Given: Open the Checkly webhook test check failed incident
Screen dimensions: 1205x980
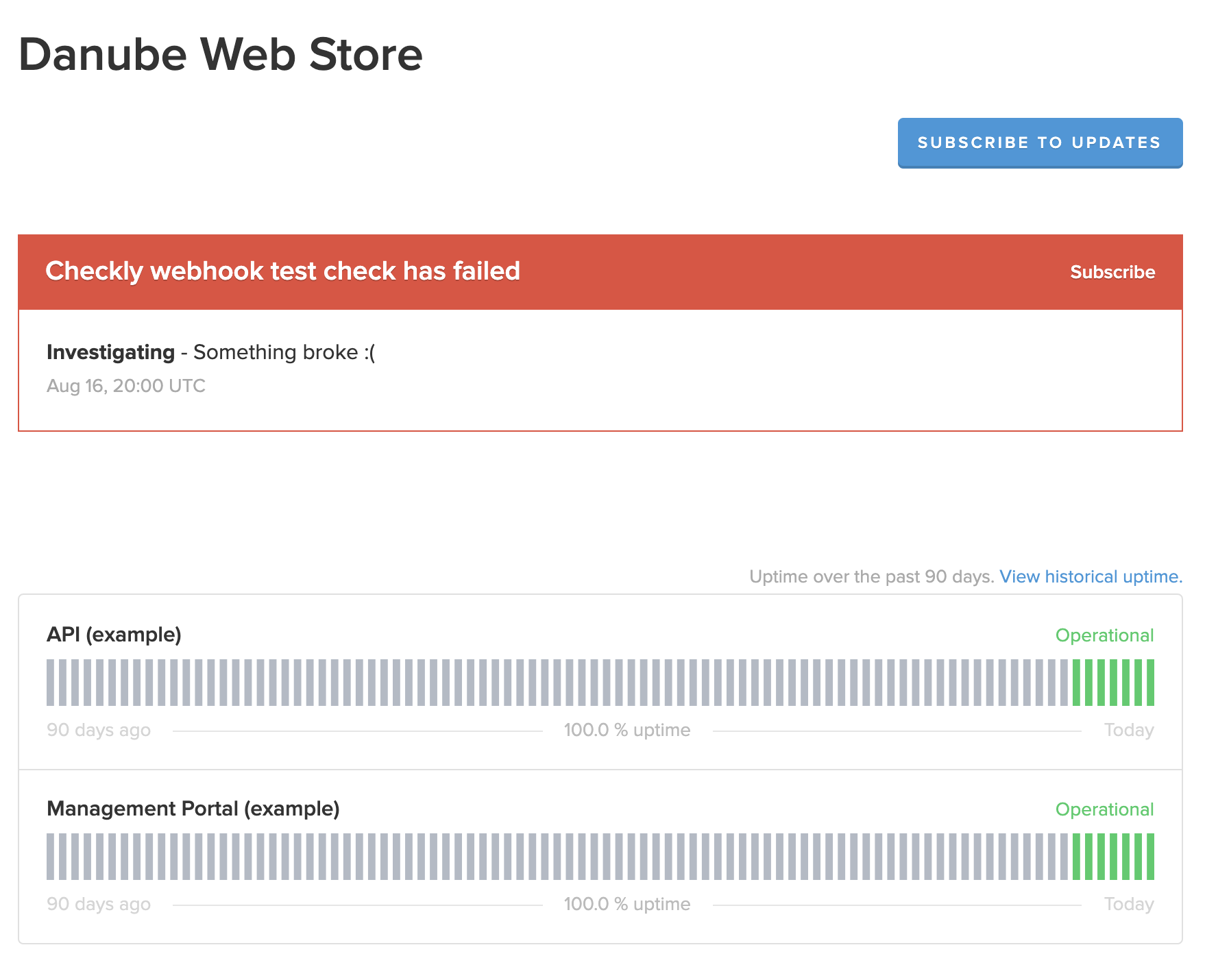Looking at the screenshot, I should 282,271.
